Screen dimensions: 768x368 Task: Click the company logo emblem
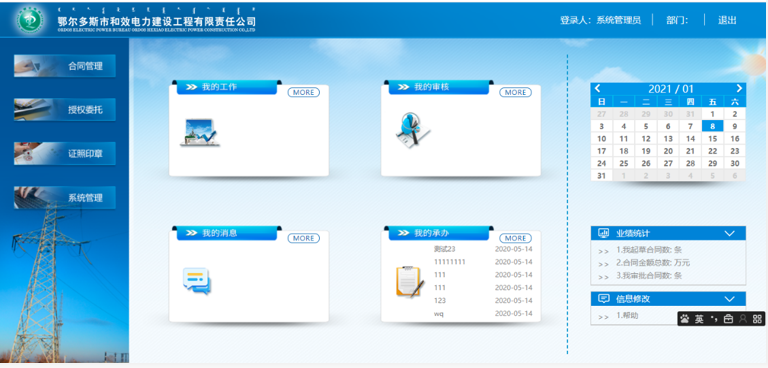pos(30,20)
